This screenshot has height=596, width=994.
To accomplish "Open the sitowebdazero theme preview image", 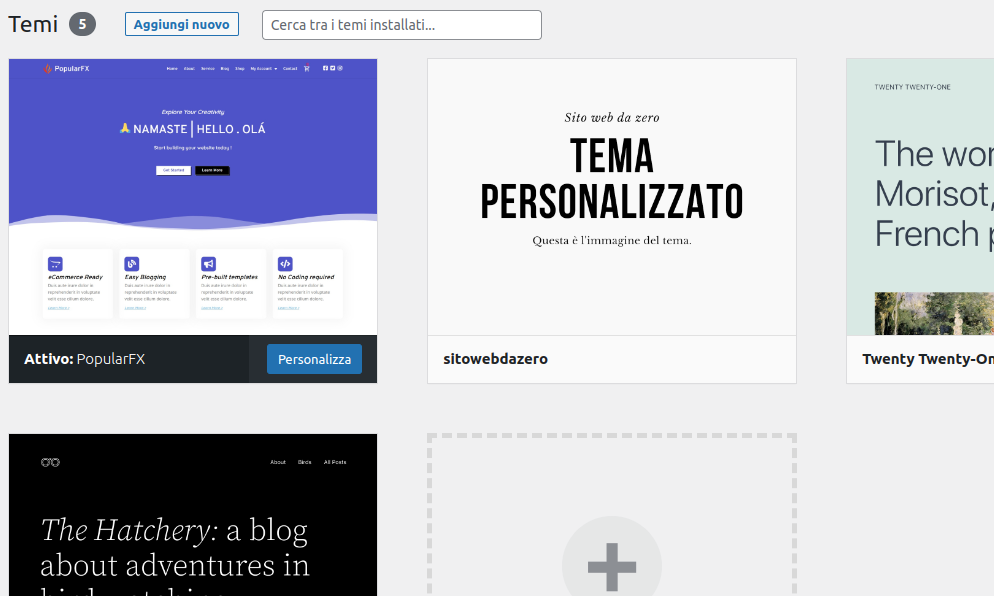I will [x=611, y=197].
